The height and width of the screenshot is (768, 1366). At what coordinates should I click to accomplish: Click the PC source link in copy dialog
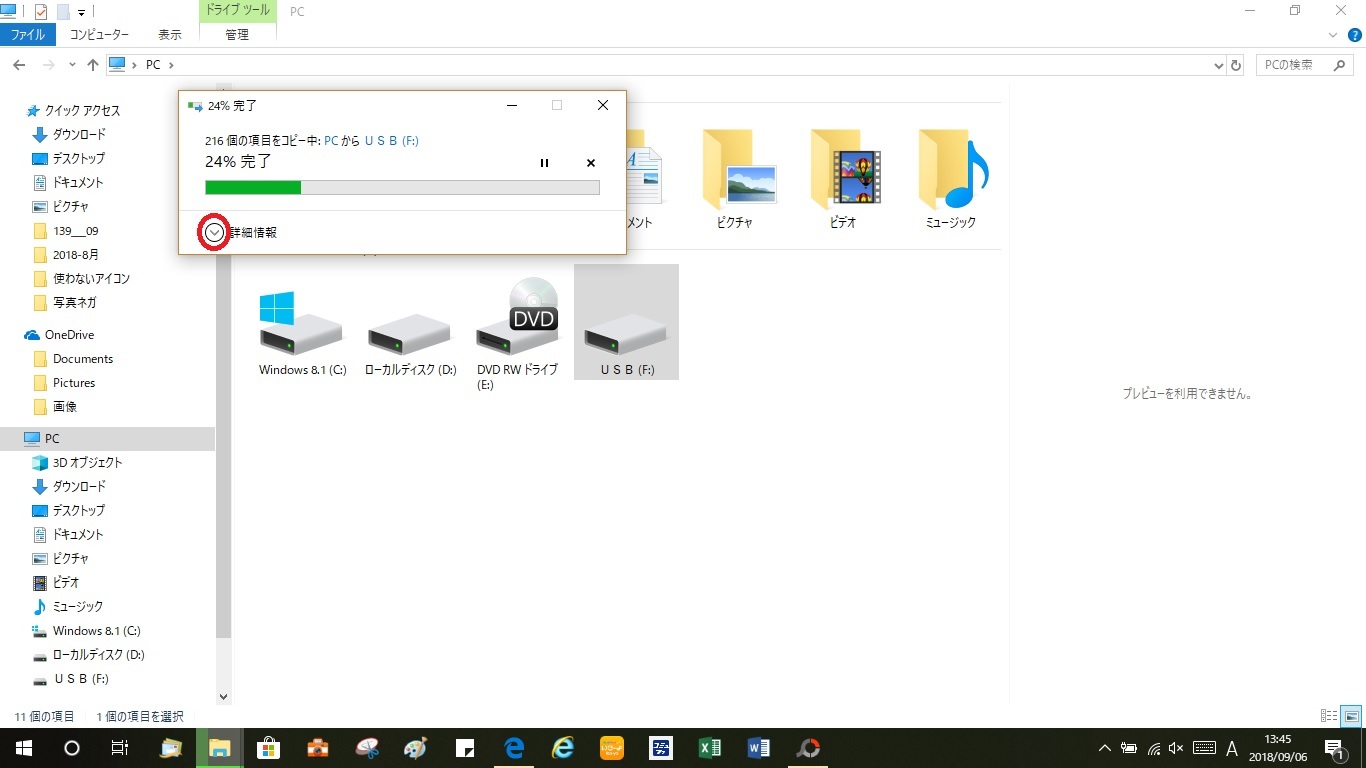coord(332,141)
